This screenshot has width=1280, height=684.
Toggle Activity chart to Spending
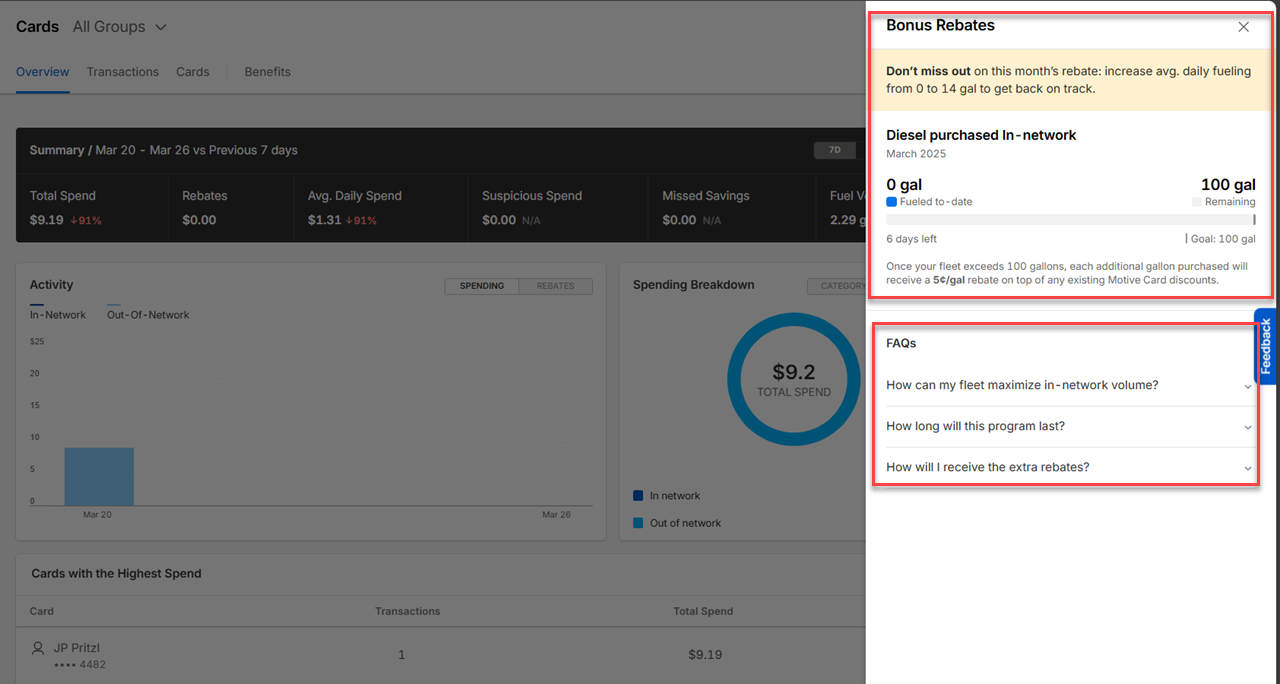[x=482, y=286]
